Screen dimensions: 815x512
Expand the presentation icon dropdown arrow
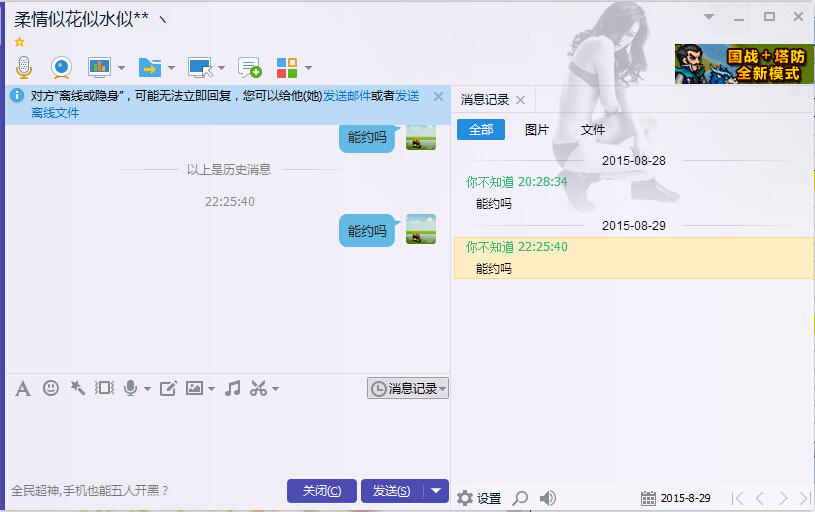pyautogui.click(x=122, y=68)
